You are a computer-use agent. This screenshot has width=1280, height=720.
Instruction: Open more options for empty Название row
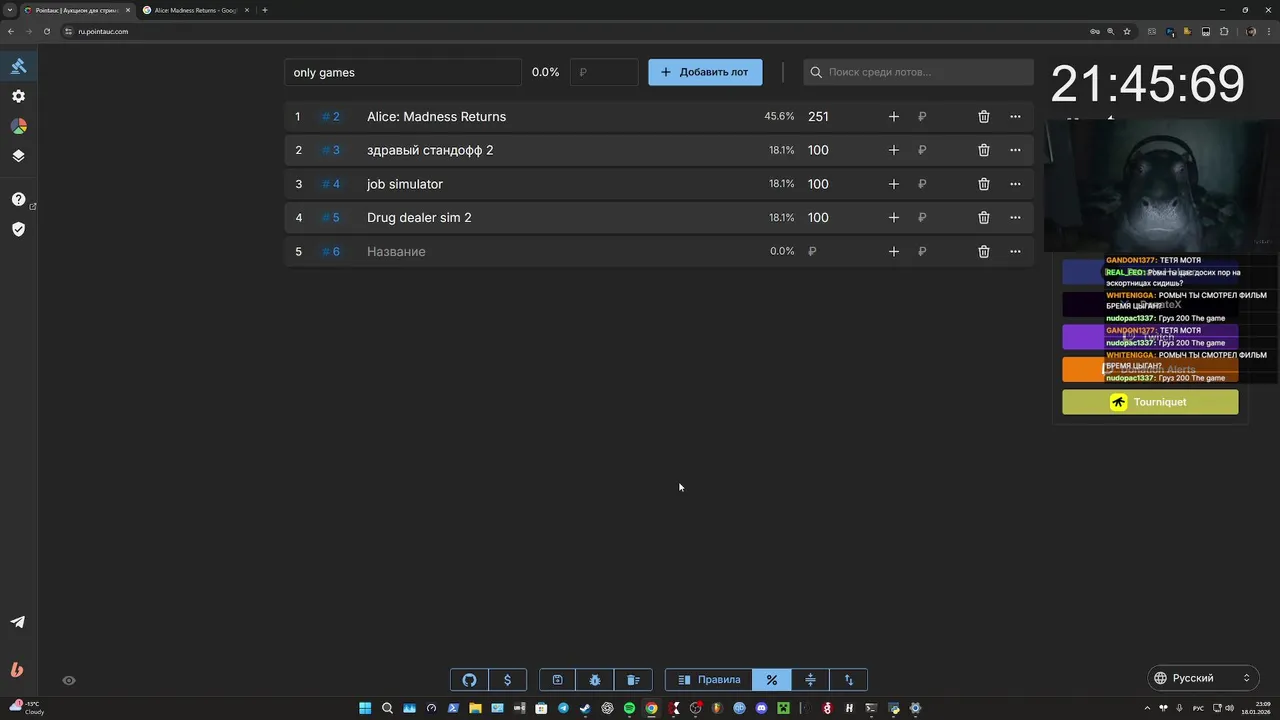pos(1015,252)
